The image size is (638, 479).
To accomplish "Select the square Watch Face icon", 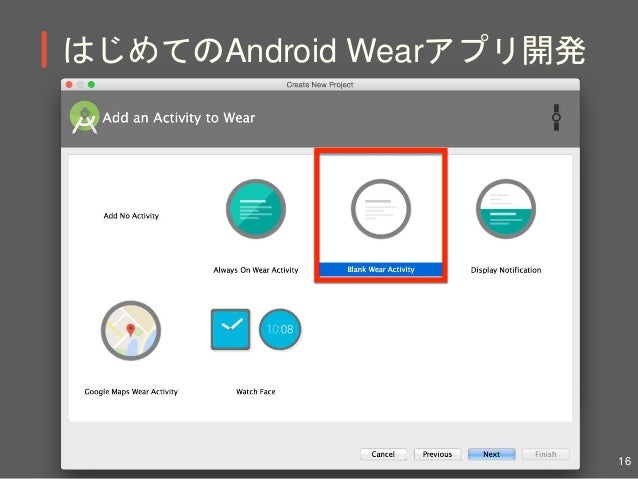I will (x=230, y=329).
